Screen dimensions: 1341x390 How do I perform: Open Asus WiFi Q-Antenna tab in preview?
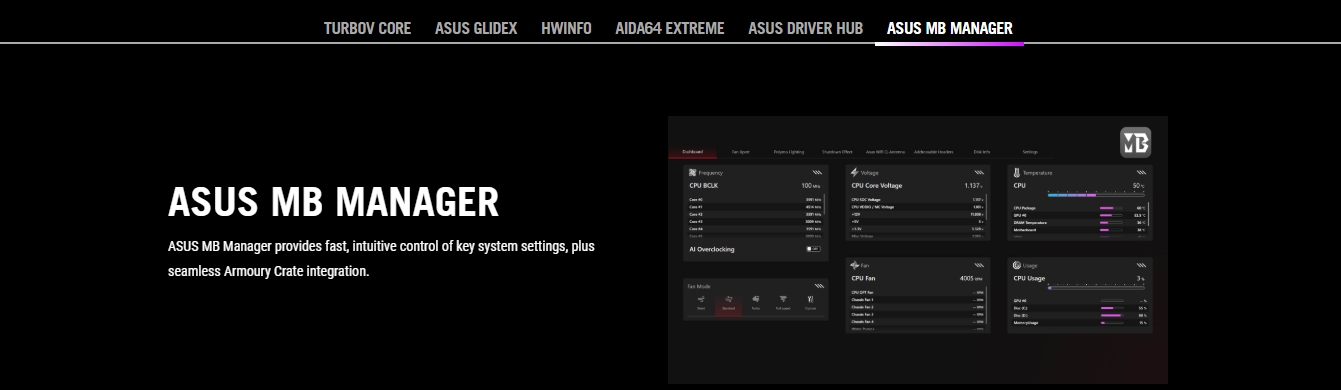pyautogui.click(x=885, y=152)
